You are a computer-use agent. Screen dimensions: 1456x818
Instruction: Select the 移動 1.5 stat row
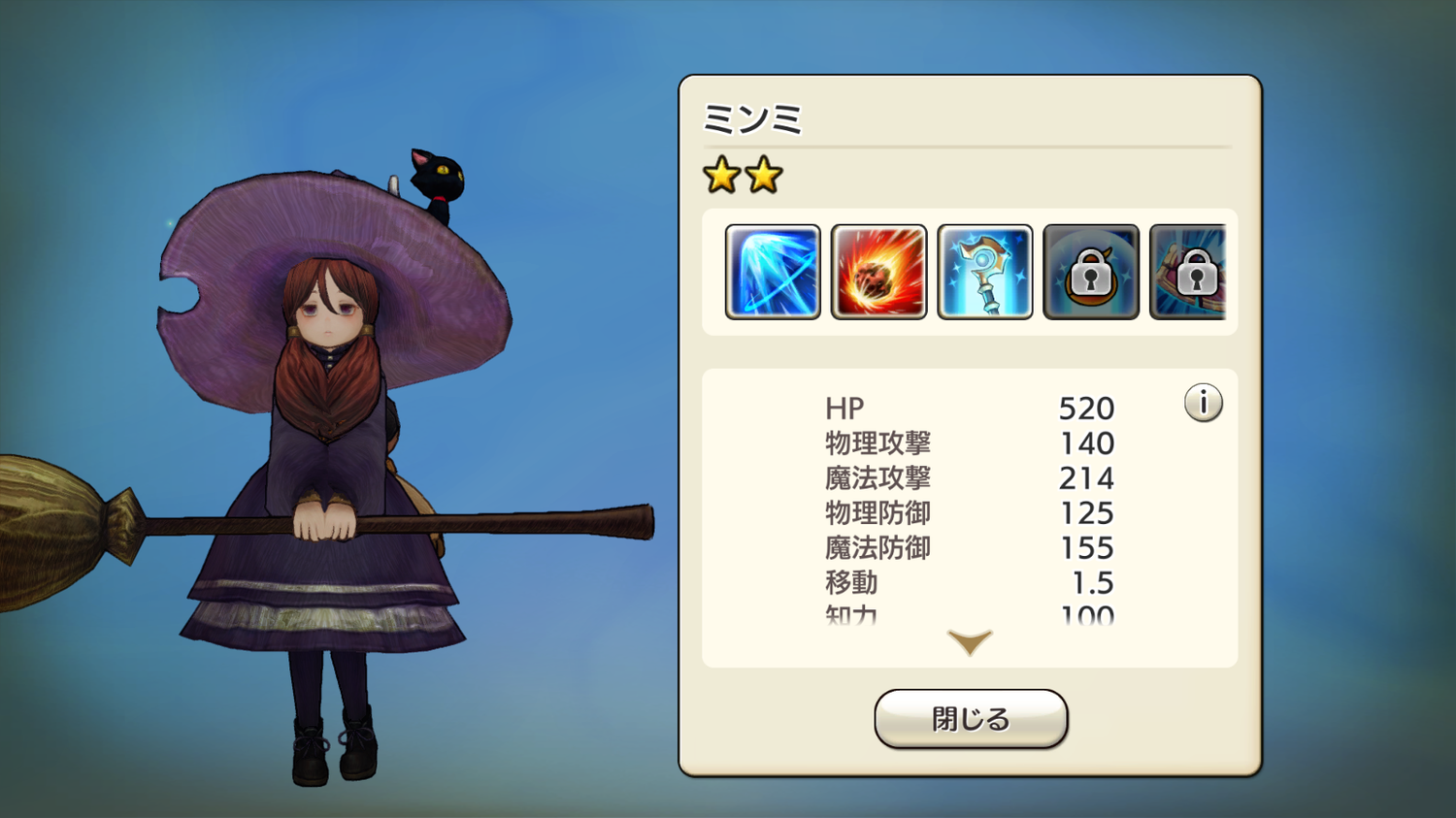click(x=970, y=583)
